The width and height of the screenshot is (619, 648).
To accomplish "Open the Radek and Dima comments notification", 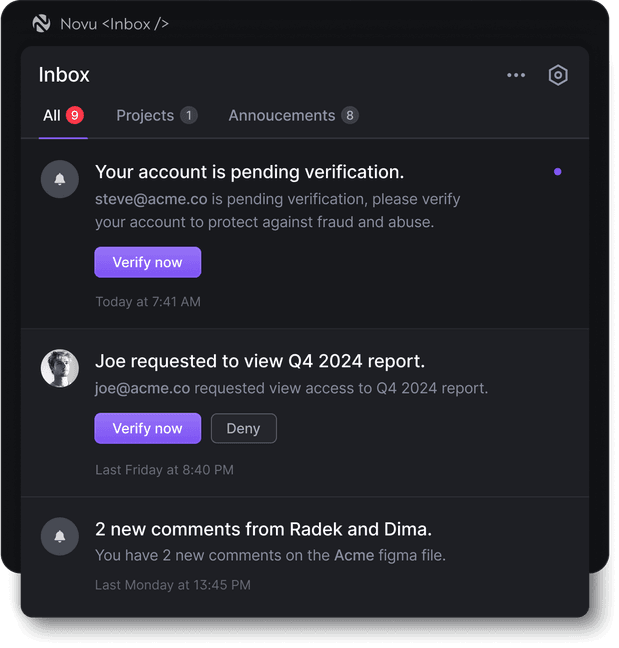I will 264,529.
